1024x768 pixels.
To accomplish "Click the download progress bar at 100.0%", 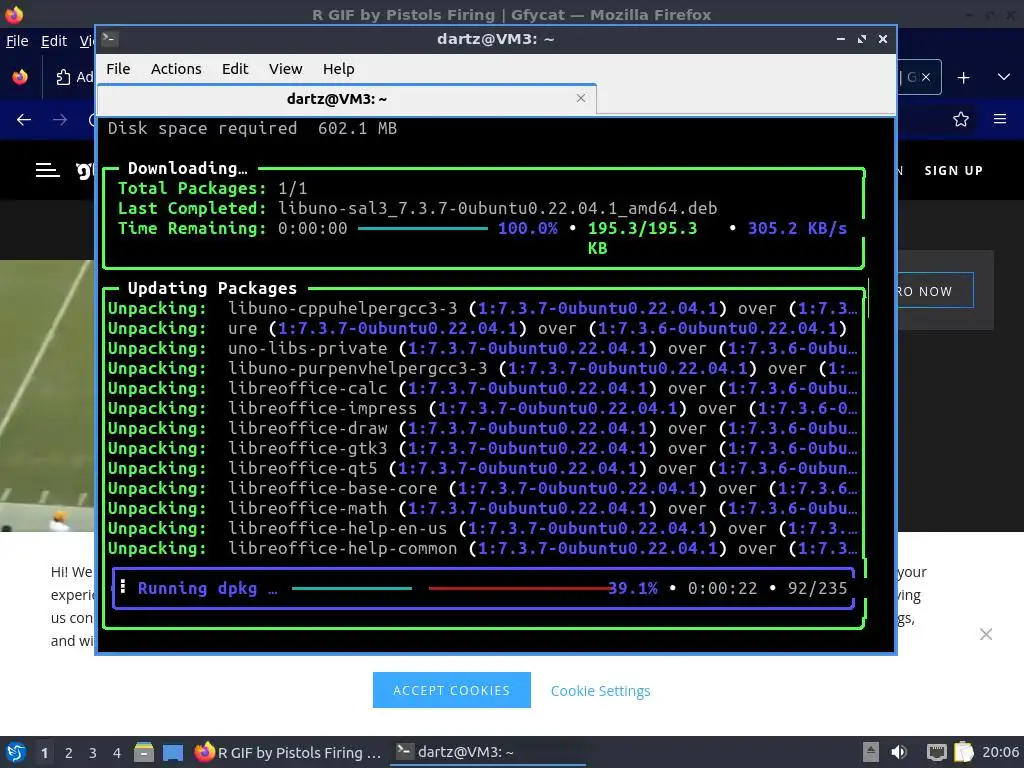I will pyautogui.click(x=423, y=229).
